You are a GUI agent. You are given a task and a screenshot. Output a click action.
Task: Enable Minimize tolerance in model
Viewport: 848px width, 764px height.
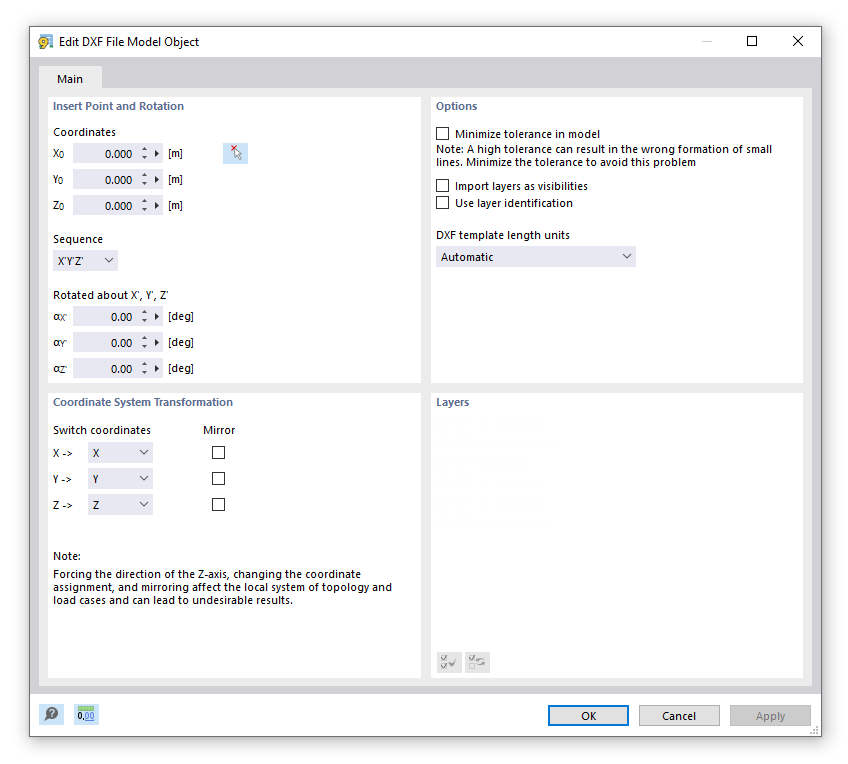(x=442, y=133)
